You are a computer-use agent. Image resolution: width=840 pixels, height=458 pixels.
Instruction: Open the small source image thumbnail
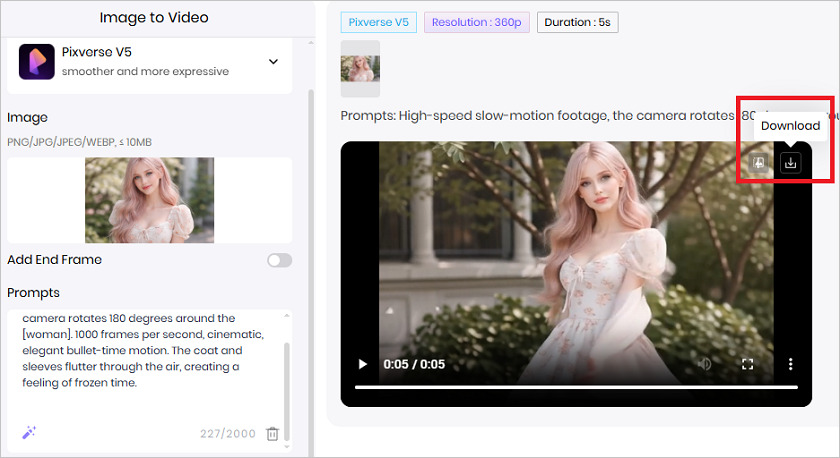click(x=360, y=69)
